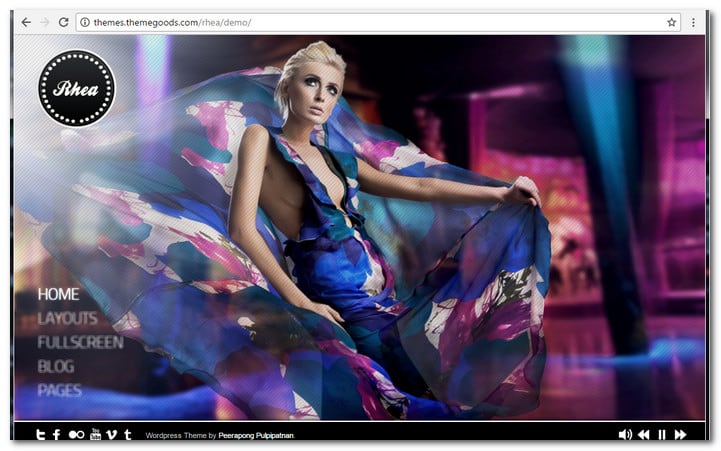Click the Peerapong Pulpipatnan author link

(x=256, y=436)
